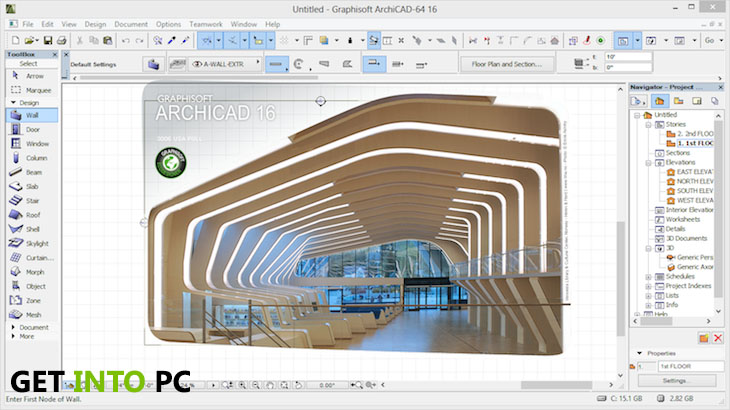Click the dark eyedropper pick-up parameters icon
Image resolution: width=730 pixels, height=410 pixels.
tap(172, 40)
